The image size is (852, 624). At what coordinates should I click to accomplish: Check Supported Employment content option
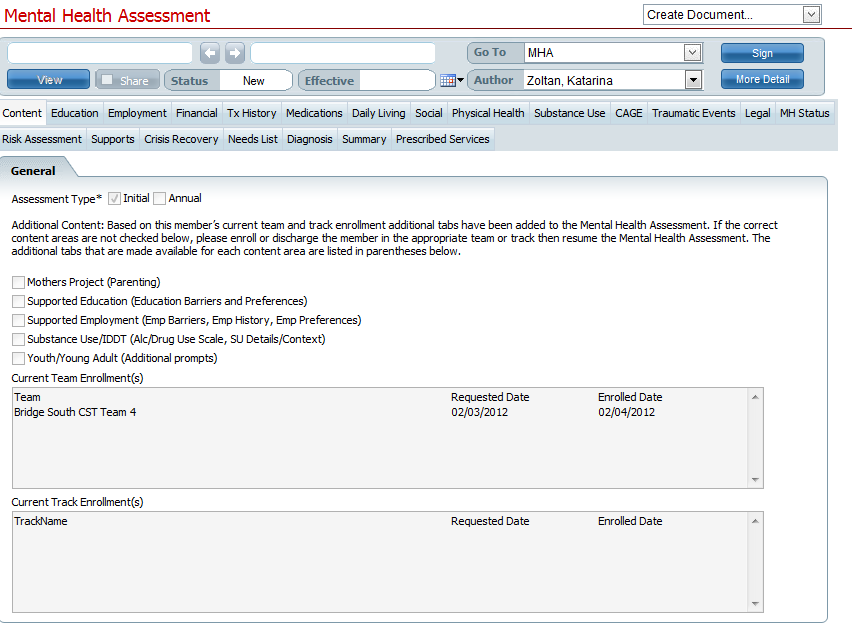click(x=17, y=320)
